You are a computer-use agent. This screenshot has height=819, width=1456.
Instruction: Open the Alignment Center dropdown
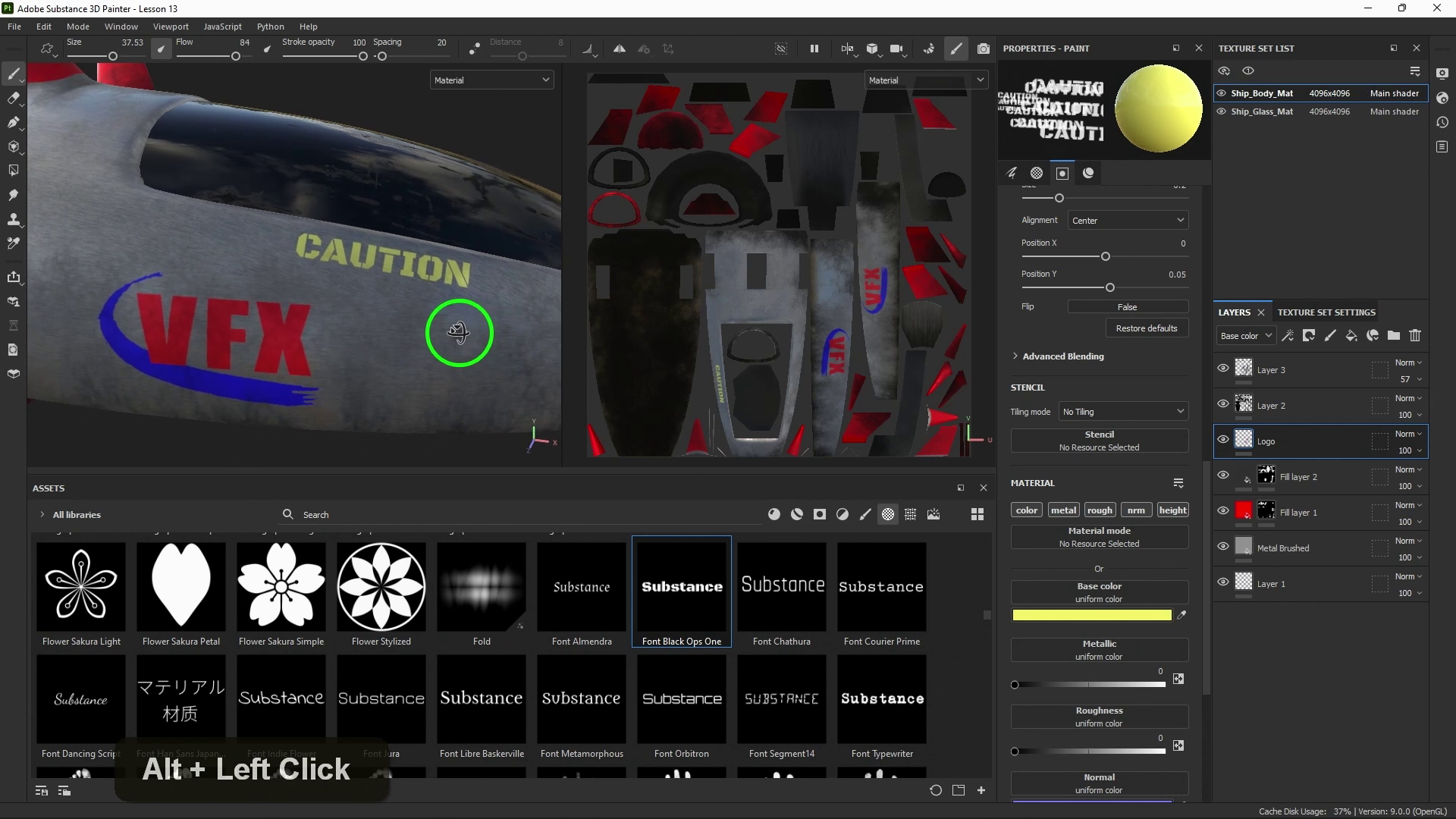(1128, 220)
